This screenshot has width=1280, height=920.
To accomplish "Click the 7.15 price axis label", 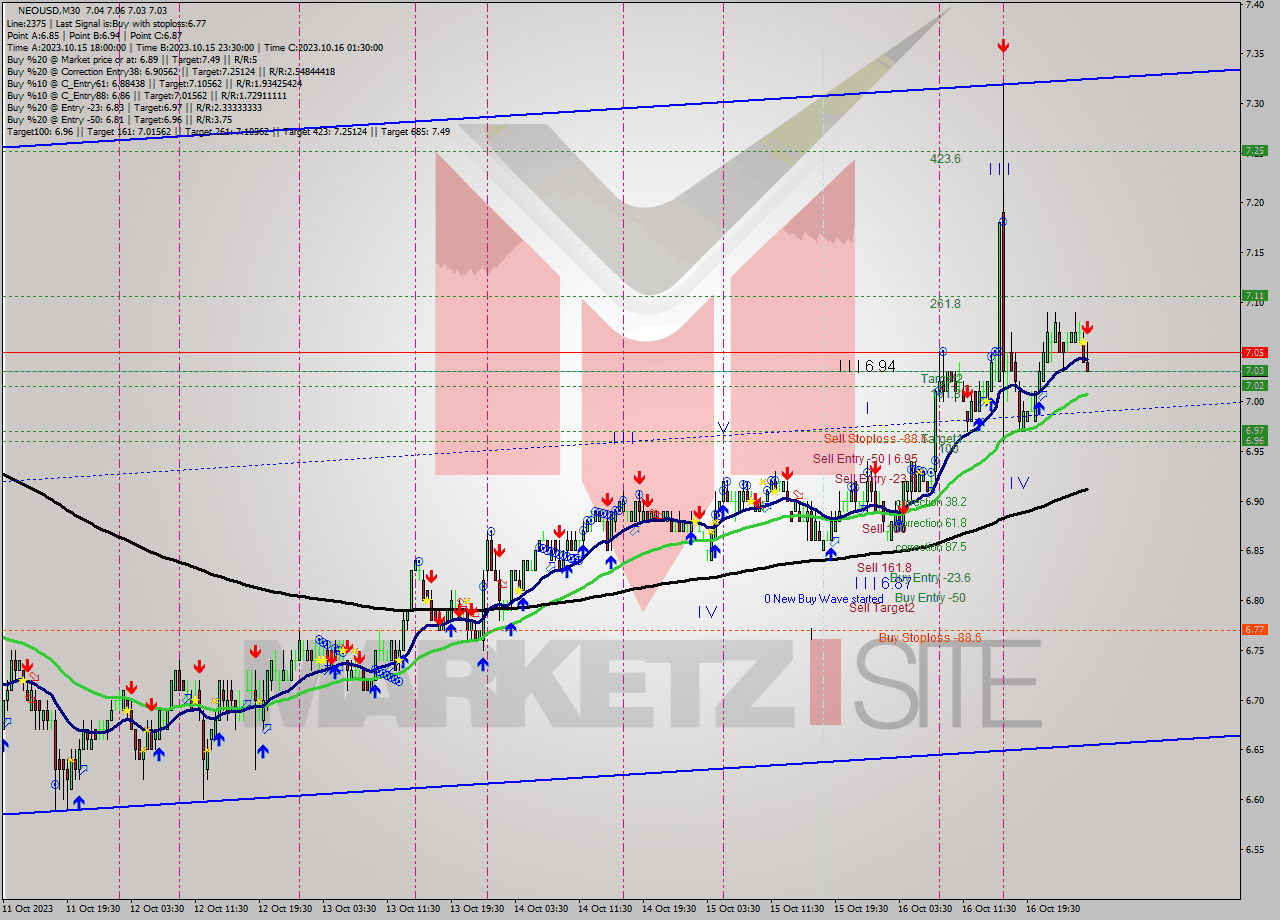I will (x=1254, y=252).
